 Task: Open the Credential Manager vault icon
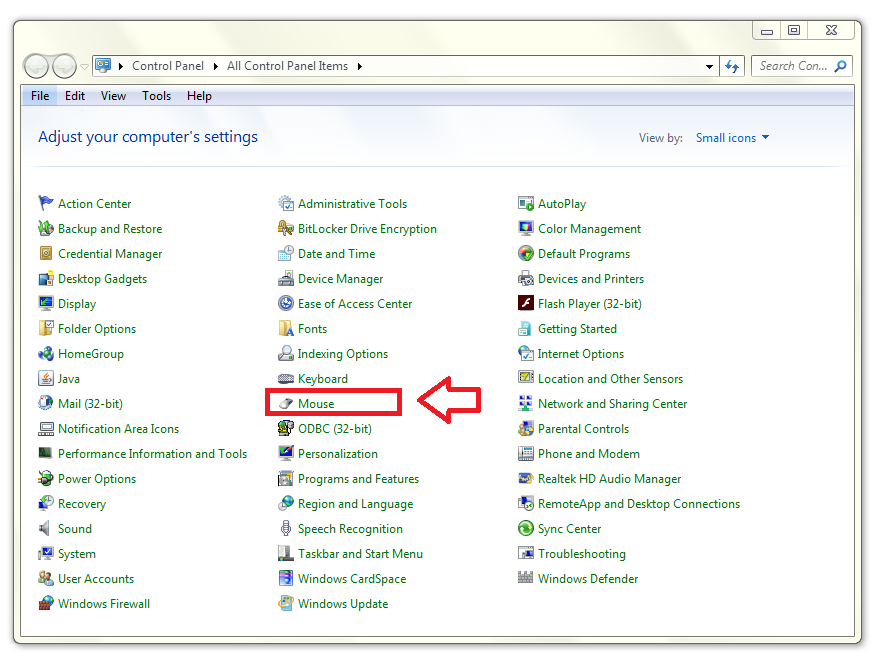click(x=46, y=254)
